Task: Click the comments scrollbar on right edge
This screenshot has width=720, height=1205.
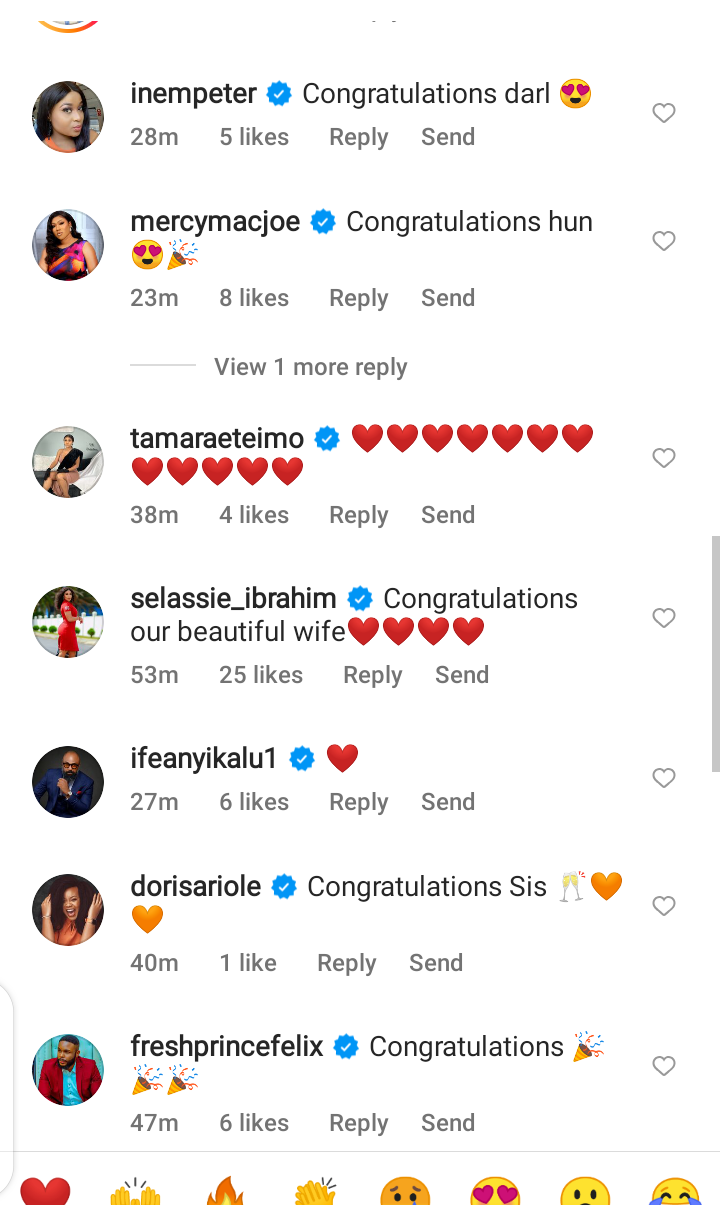Action: [714, 652]
